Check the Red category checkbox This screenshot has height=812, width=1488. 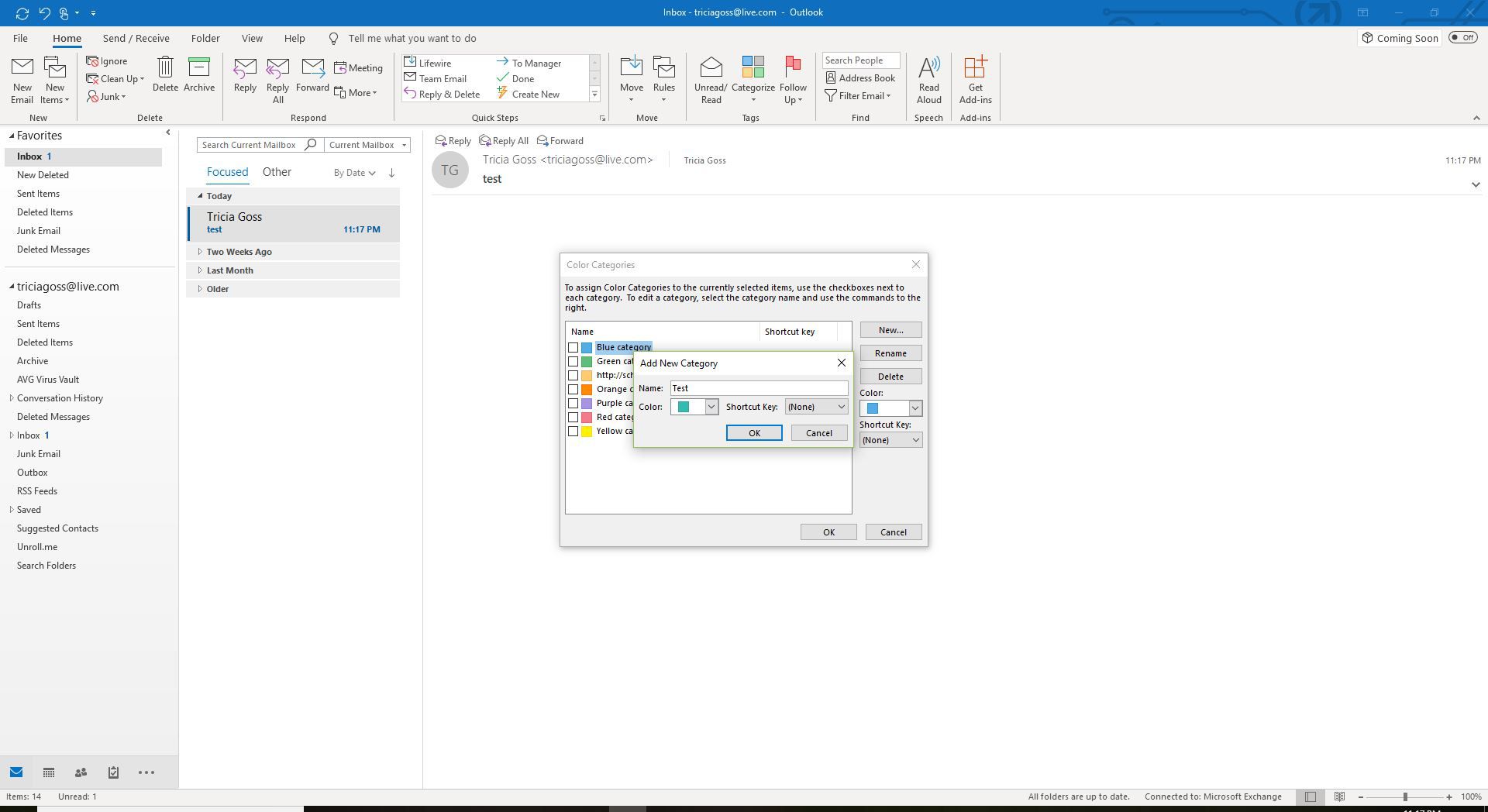[x=573, y=418]
